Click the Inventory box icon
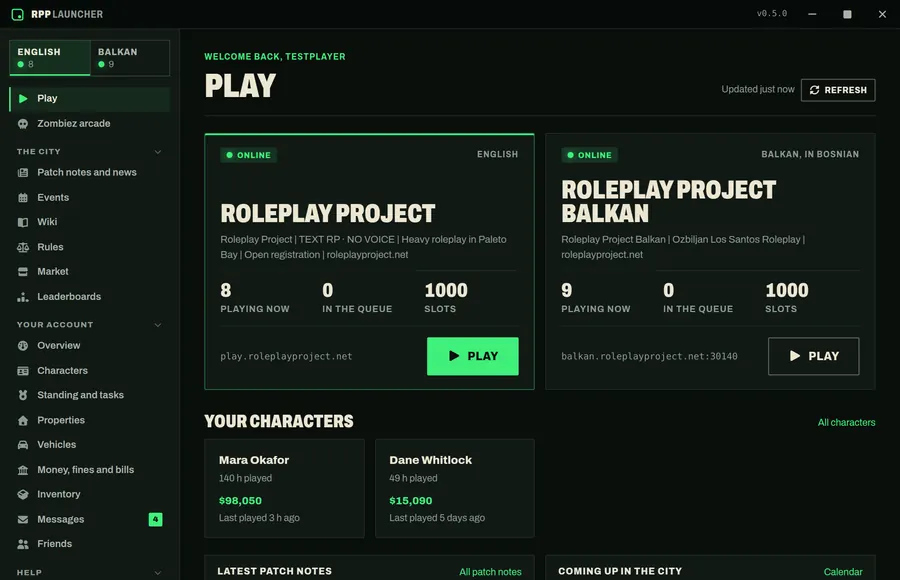The width and height of the screenshot is (900, 580). pyautogui.click(x=23, y=494)
